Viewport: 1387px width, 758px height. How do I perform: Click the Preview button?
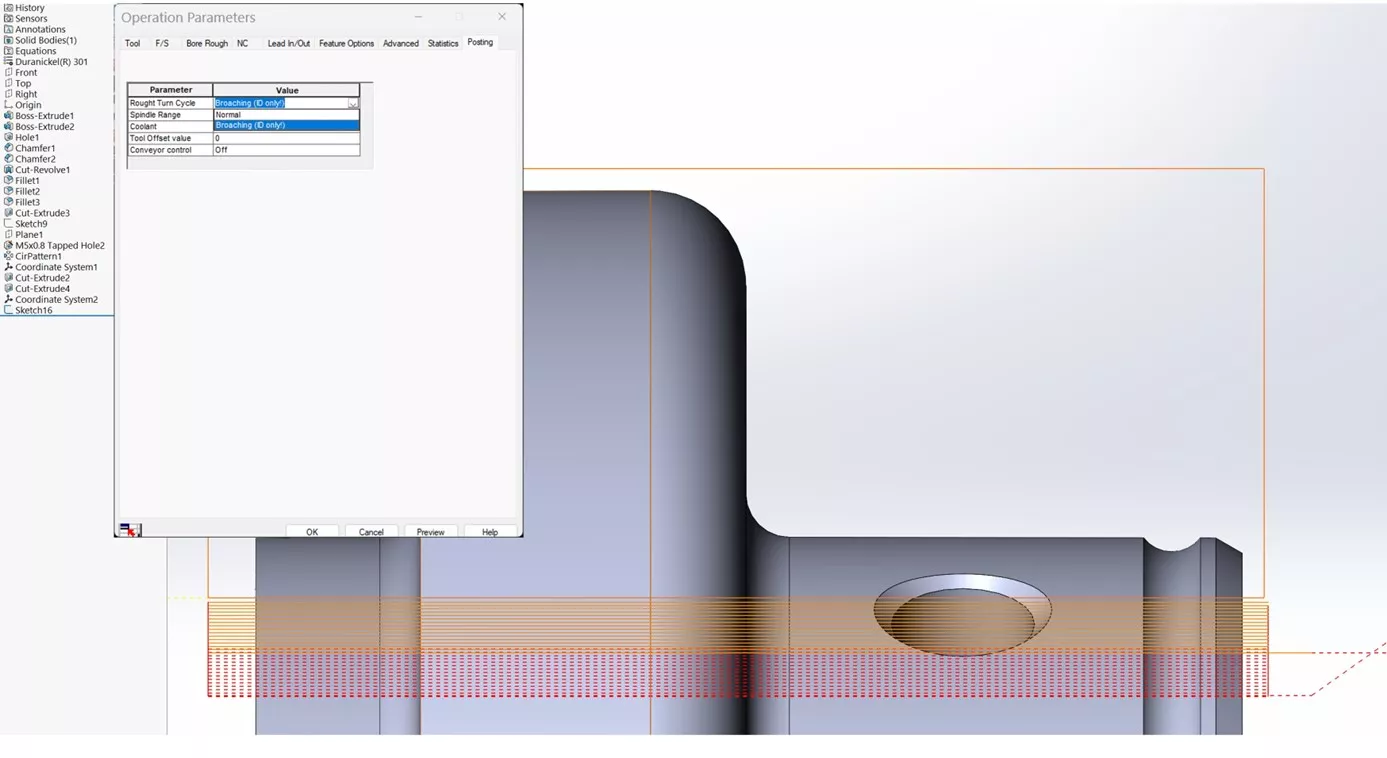[x=430, y=531]
